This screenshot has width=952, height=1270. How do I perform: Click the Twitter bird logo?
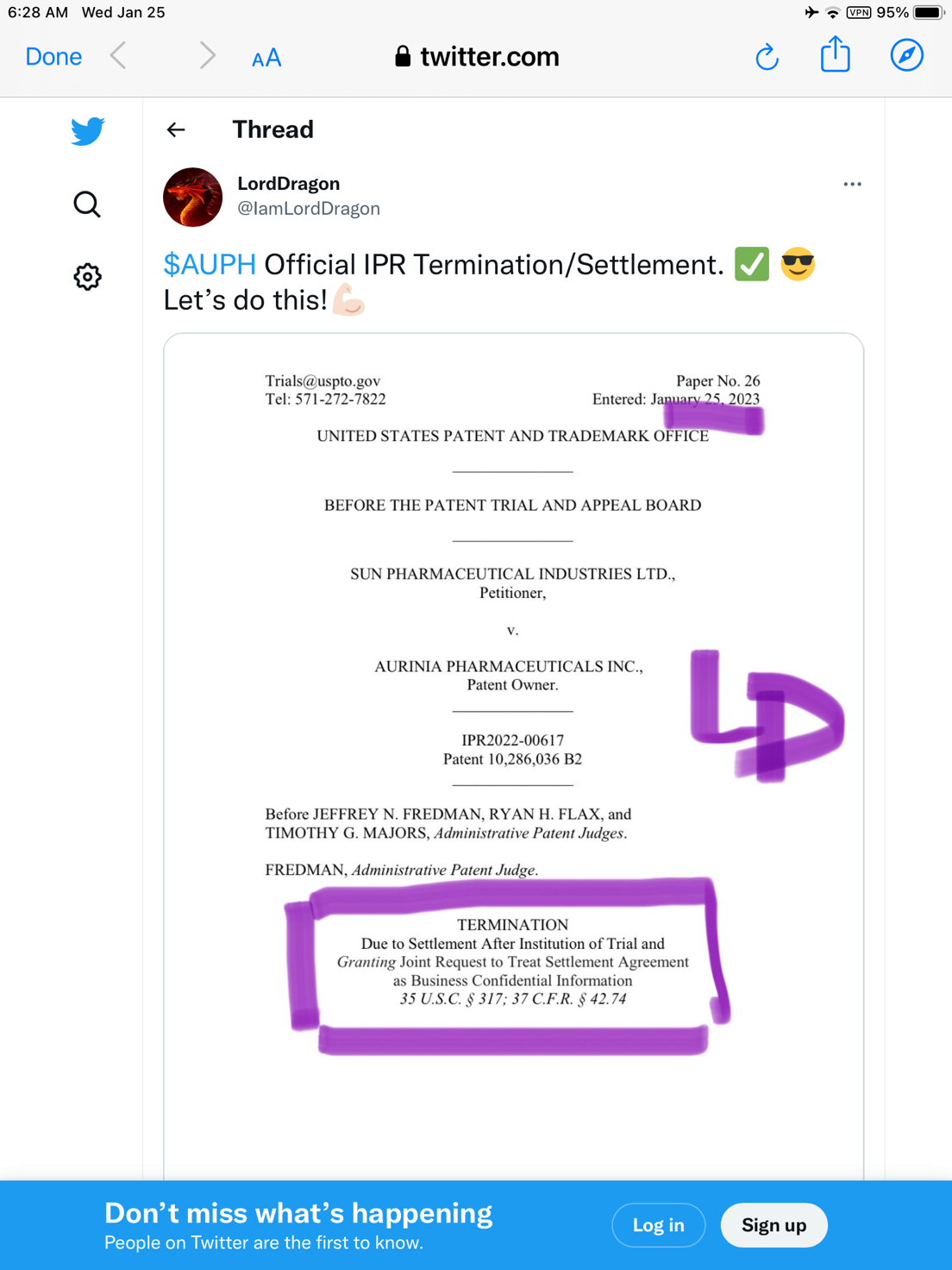pyautogui.click(x=87, y=131)
